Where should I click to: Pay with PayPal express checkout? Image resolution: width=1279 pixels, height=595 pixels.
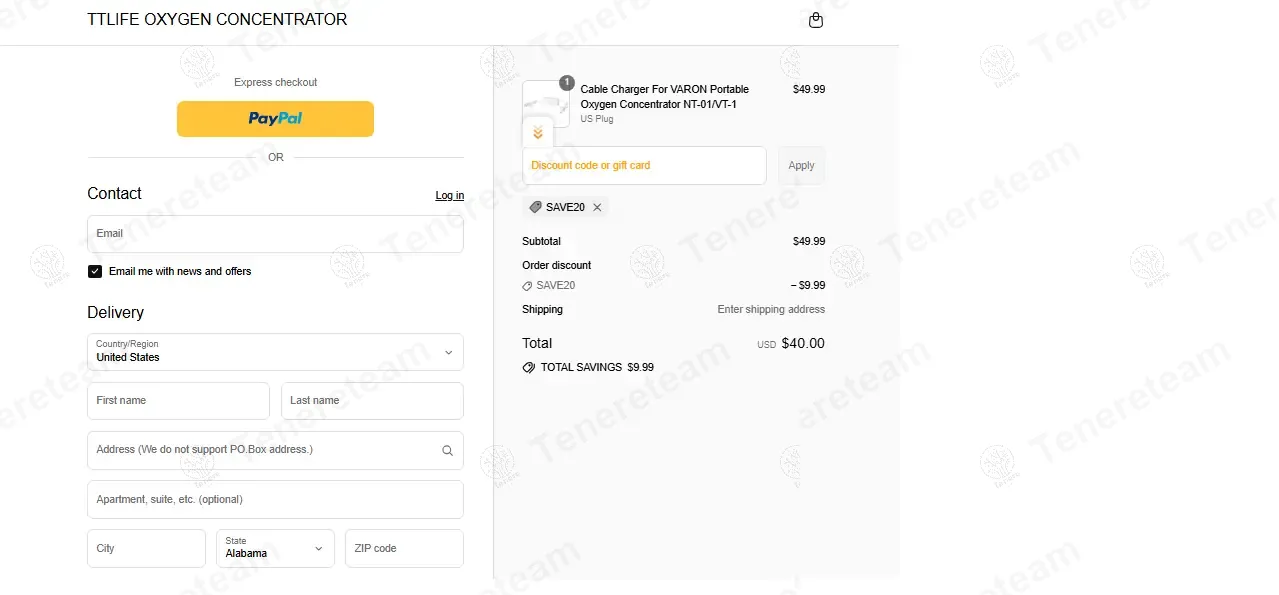point(275,118)
